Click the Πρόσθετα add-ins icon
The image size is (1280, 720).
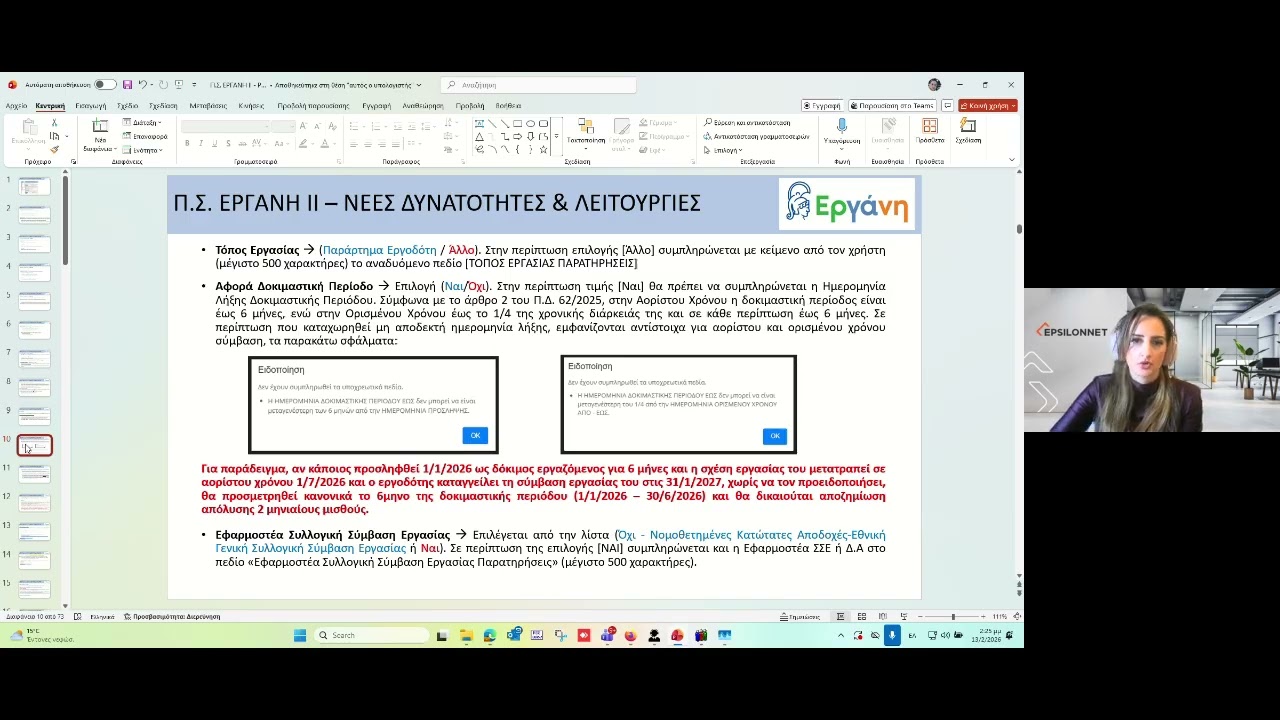point(930,127)
